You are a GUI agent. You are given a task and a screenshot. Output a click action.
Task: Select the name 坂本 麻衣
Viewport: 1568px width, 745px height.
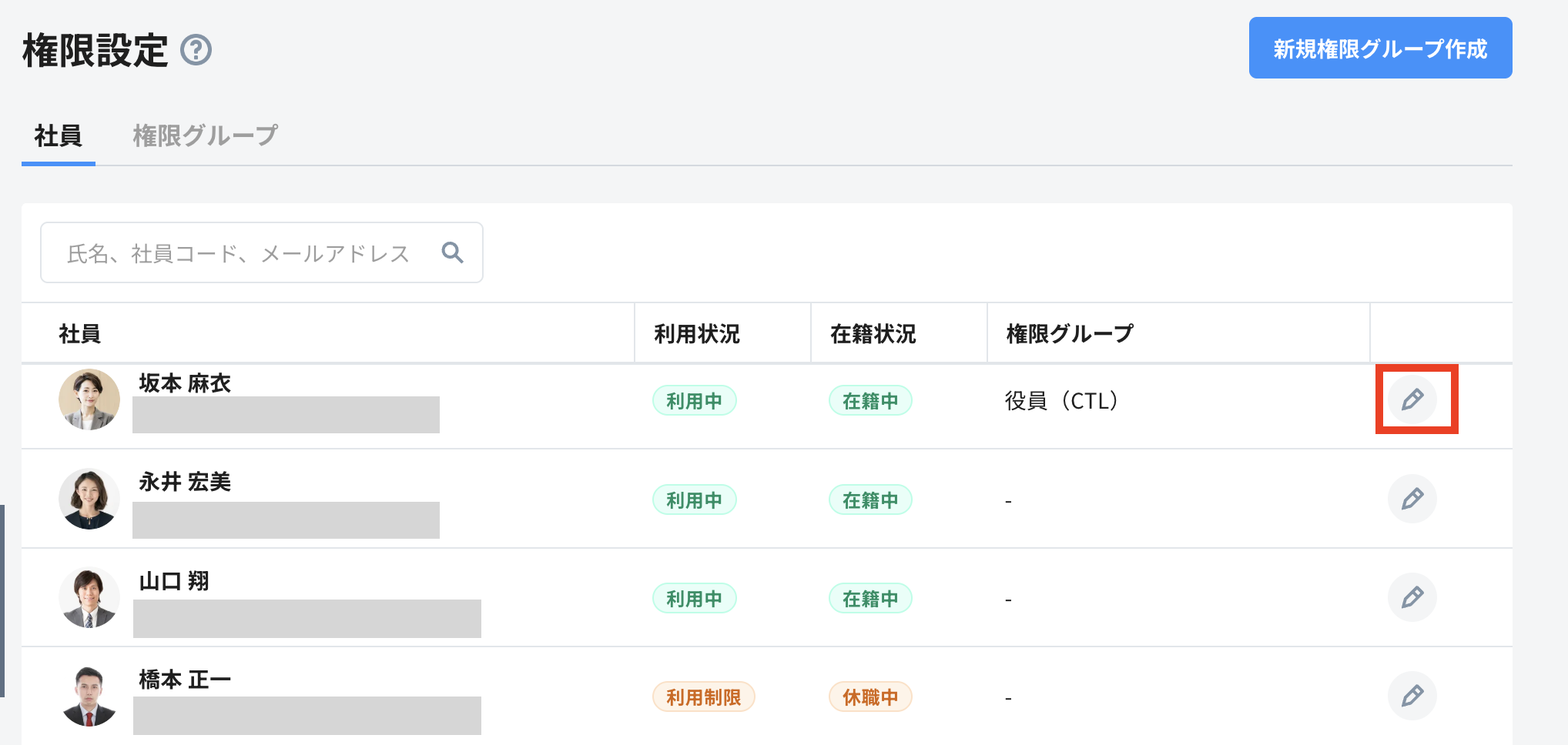point(185,383)
